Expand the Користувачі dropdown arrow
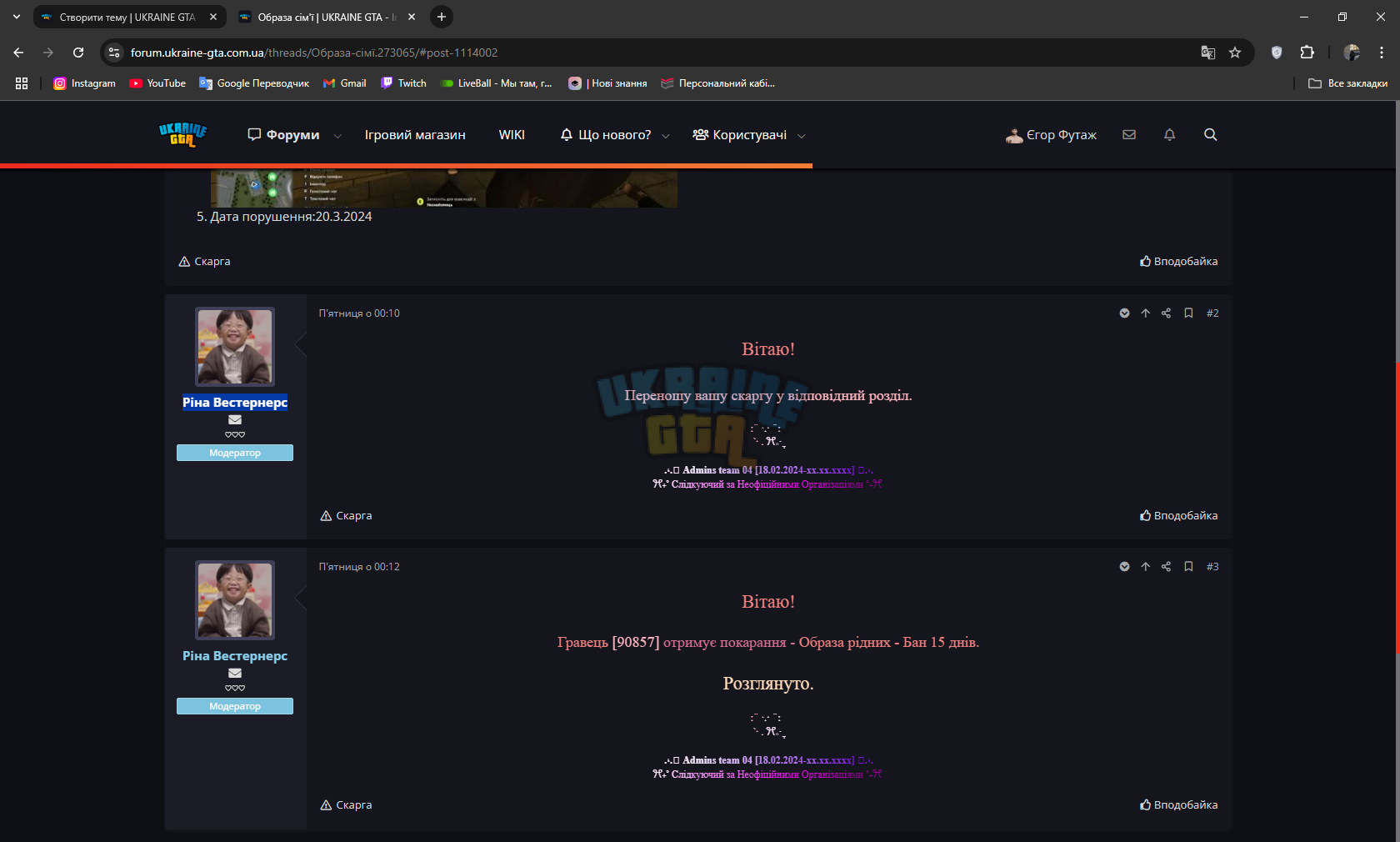 [802, 136]
